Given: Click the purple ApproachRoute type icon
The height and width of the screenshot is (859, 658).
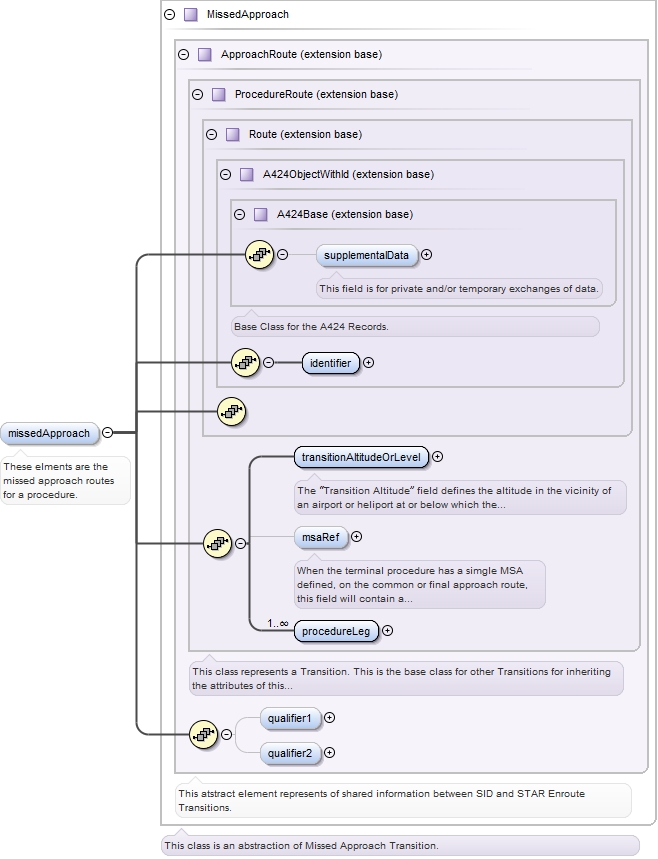Looking at the screenshot, I should [x=204, y=55].
